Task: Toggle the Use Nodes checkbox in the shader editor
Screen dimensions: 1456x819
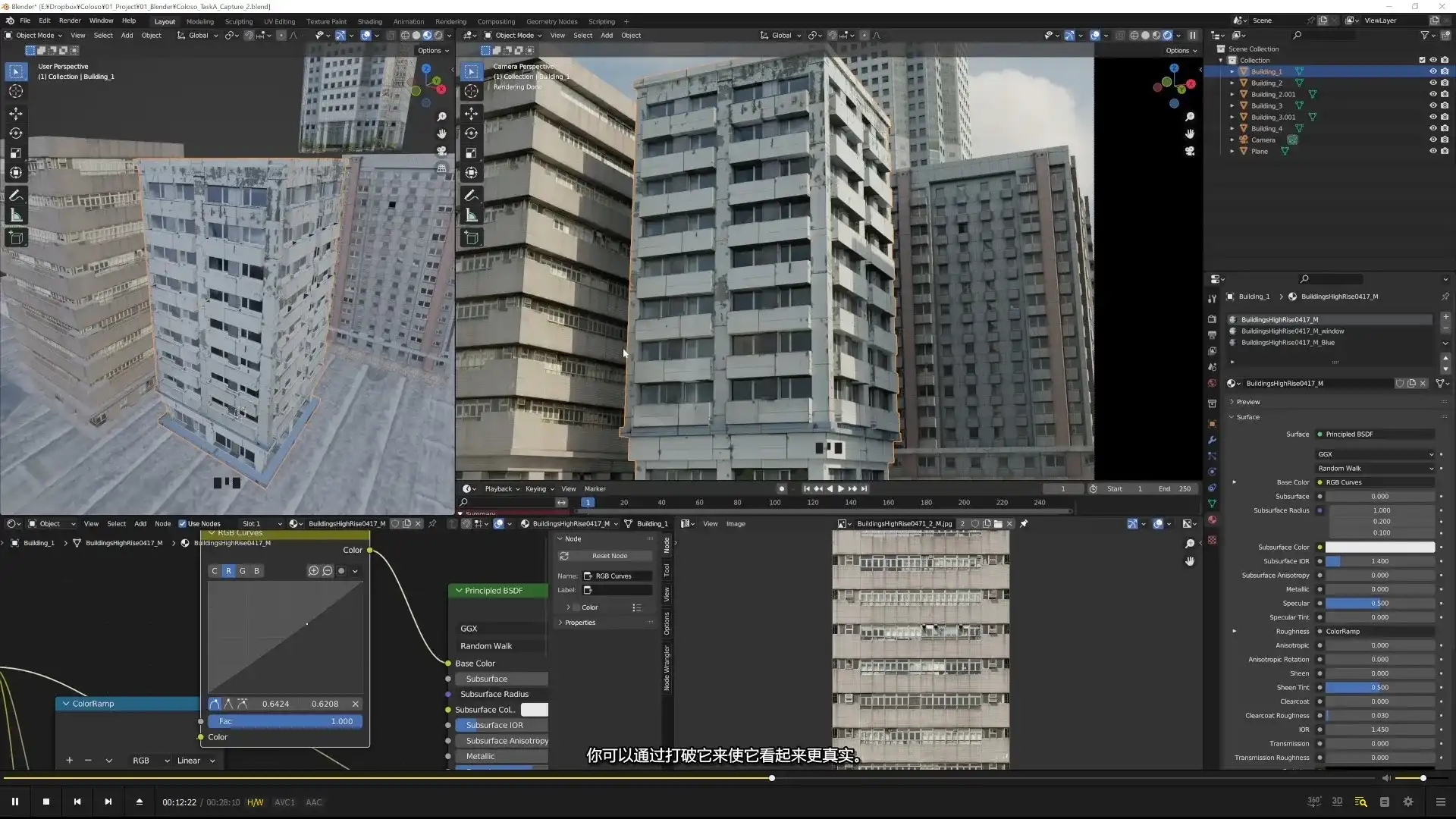Action: pos(183,523)
